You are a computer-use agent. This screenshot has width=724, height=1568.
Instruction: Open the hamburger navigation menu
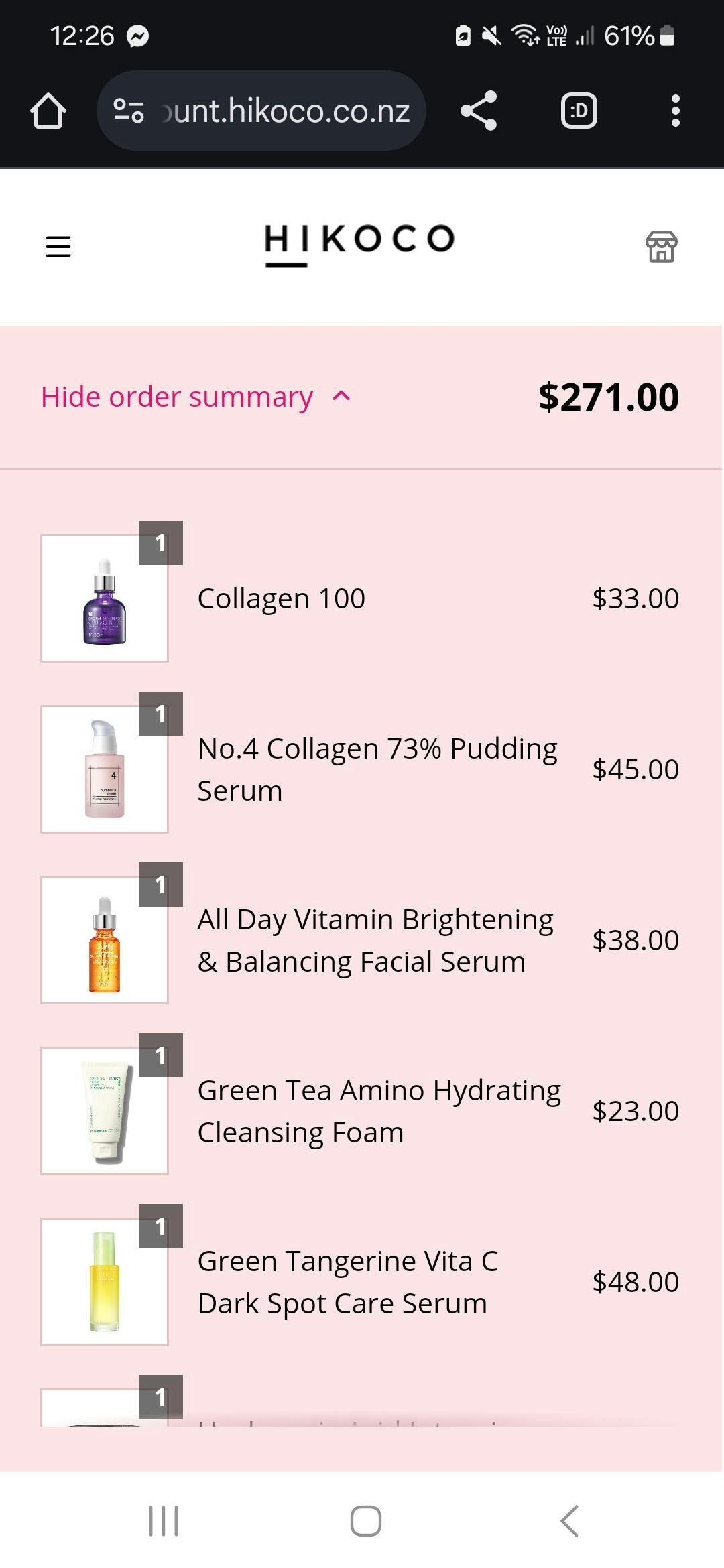click(x=58, y=247)
